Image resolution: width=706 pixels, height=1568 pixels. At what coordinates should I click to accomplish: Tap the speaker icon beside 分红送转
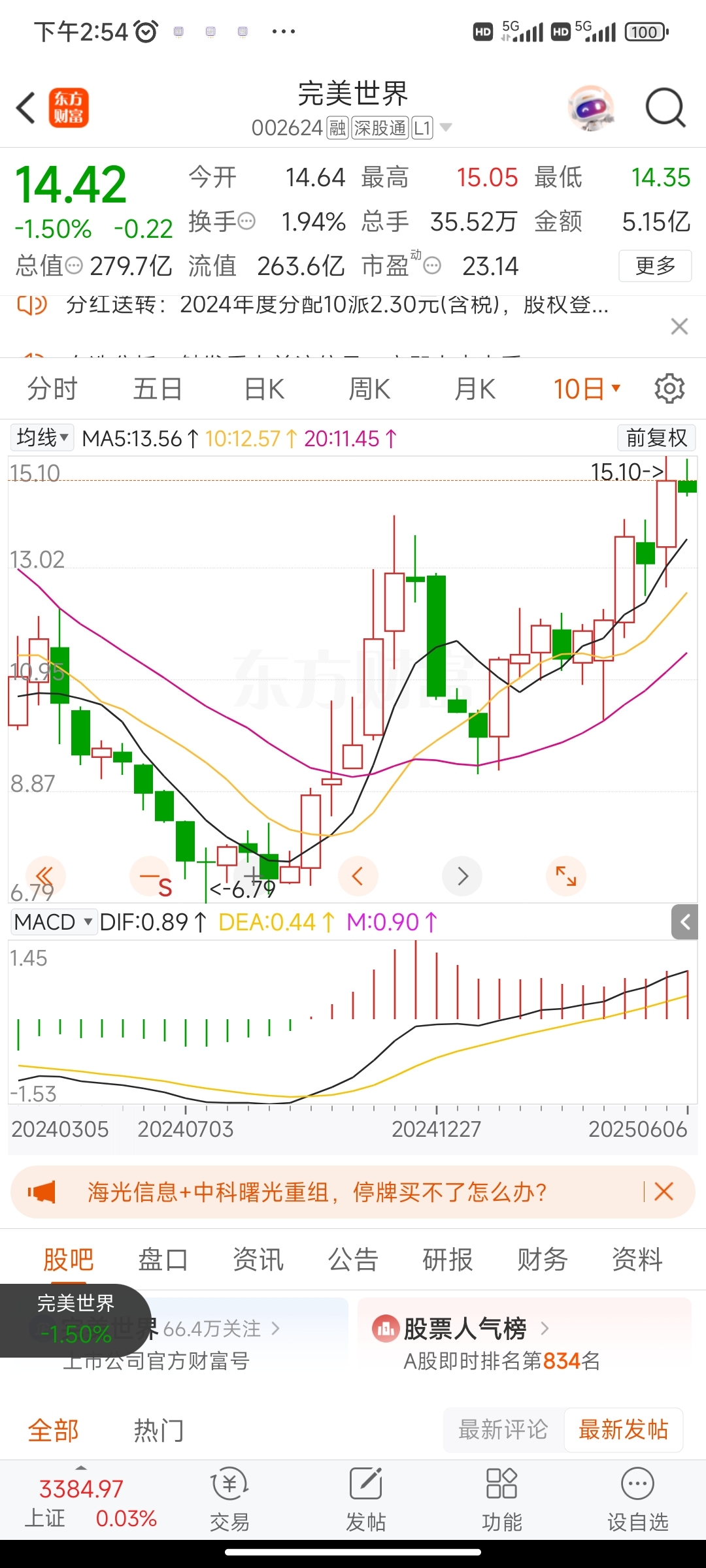pos(32,304)
